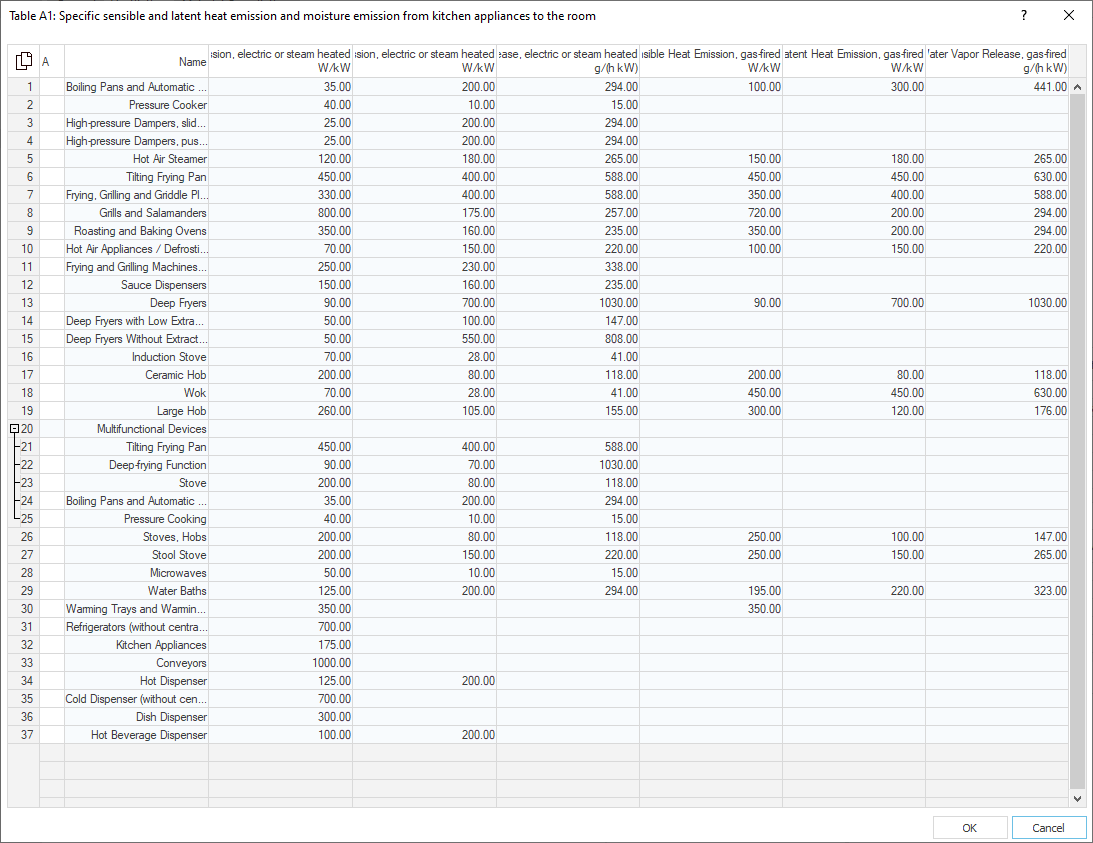Select the Wok name cell
This screenshot has height=843, width=1093.
(x=137, y=393)
